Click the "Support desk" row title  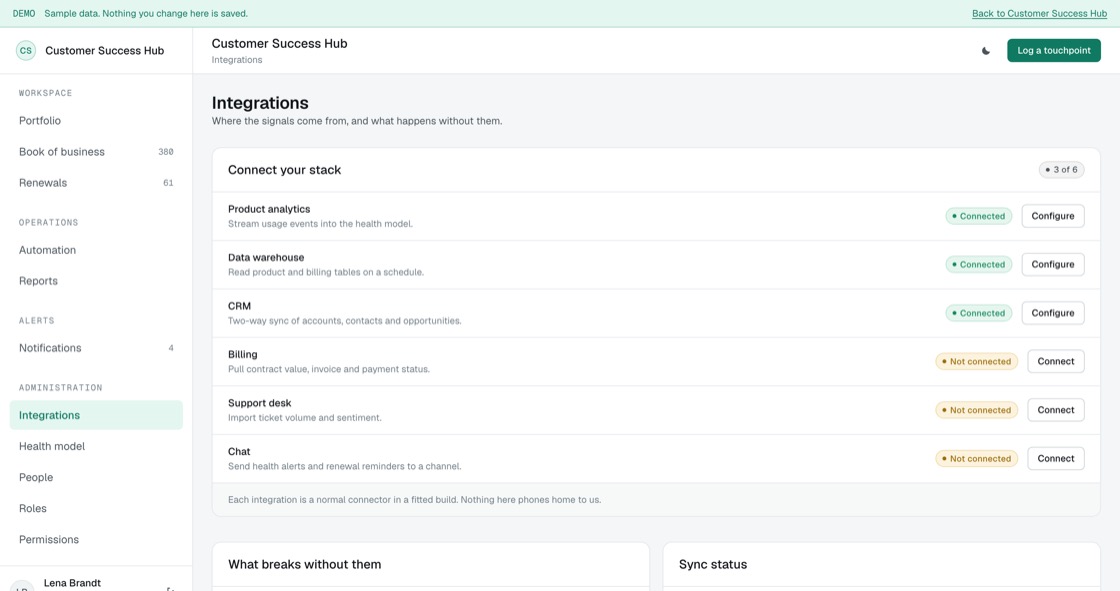point(259,403)
